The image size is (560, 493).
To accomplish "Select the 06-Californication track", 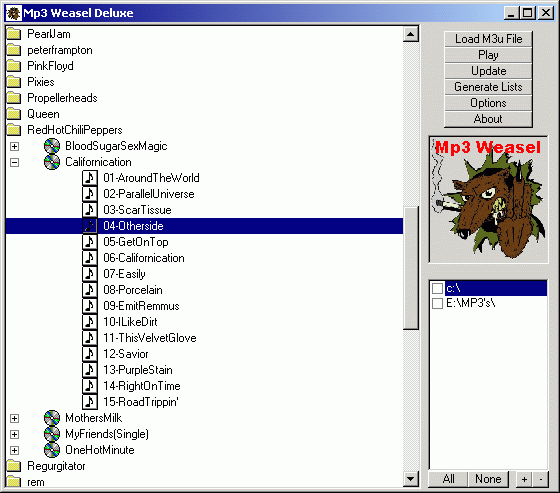I will coord(144,258).
